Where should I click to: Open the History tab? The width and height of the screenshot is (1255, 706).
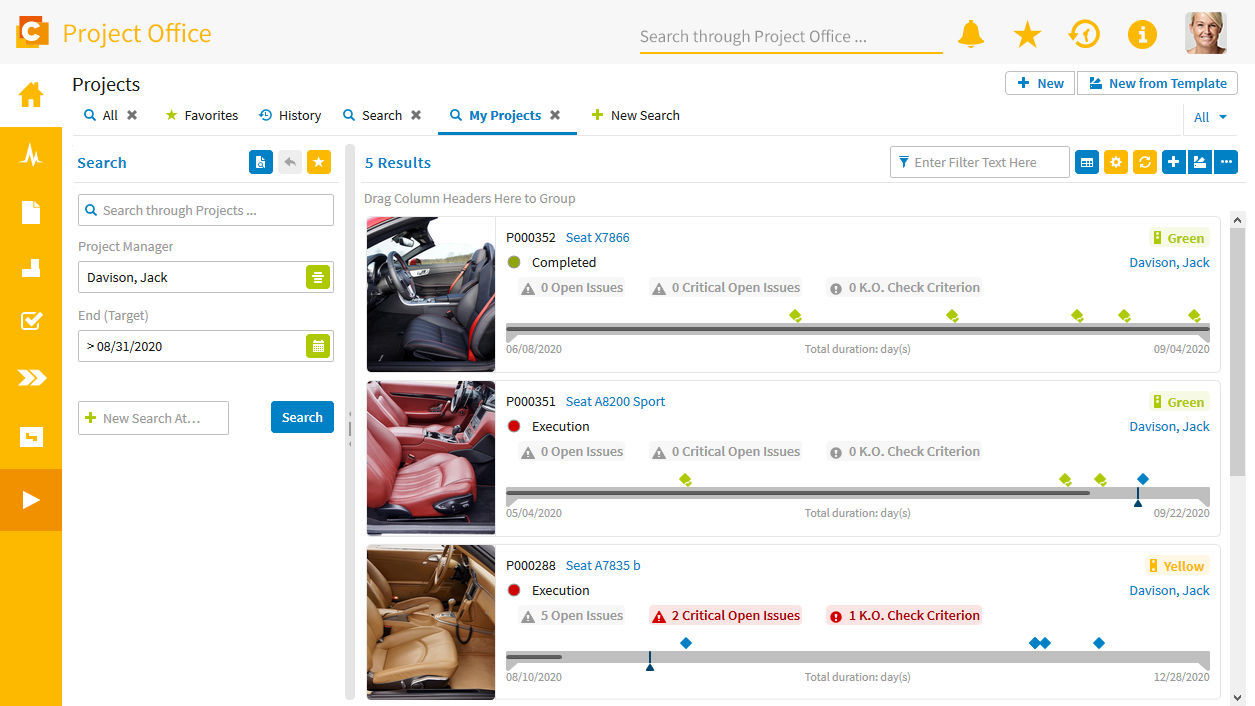click(x=290, y=115)
